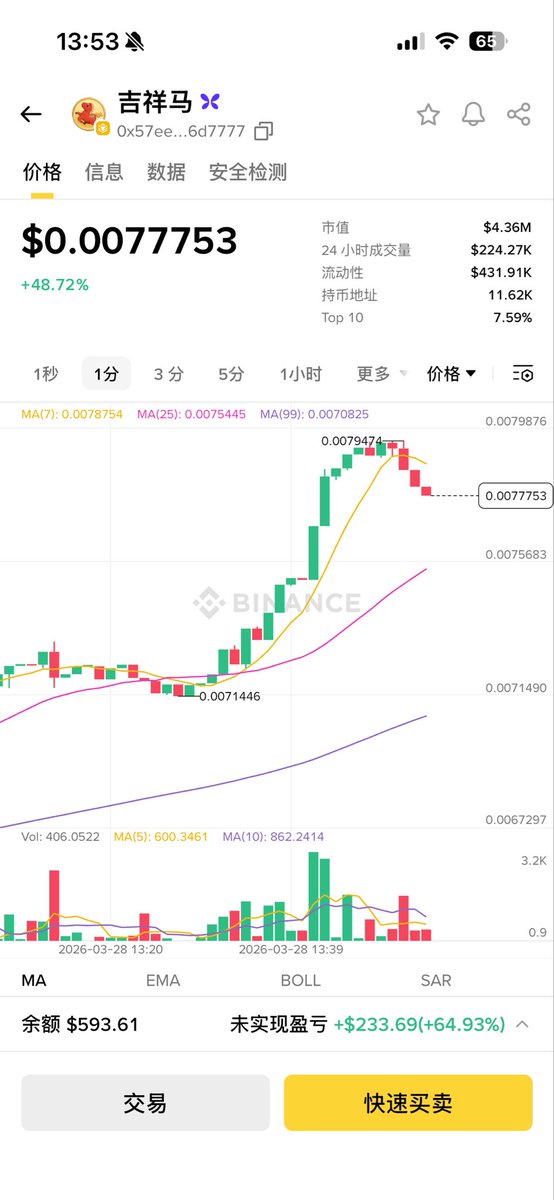The width and height of the screenshot is (554, 1200).
Task: Tap the purple butterfly badge icon
Action: tap(209, 102)
